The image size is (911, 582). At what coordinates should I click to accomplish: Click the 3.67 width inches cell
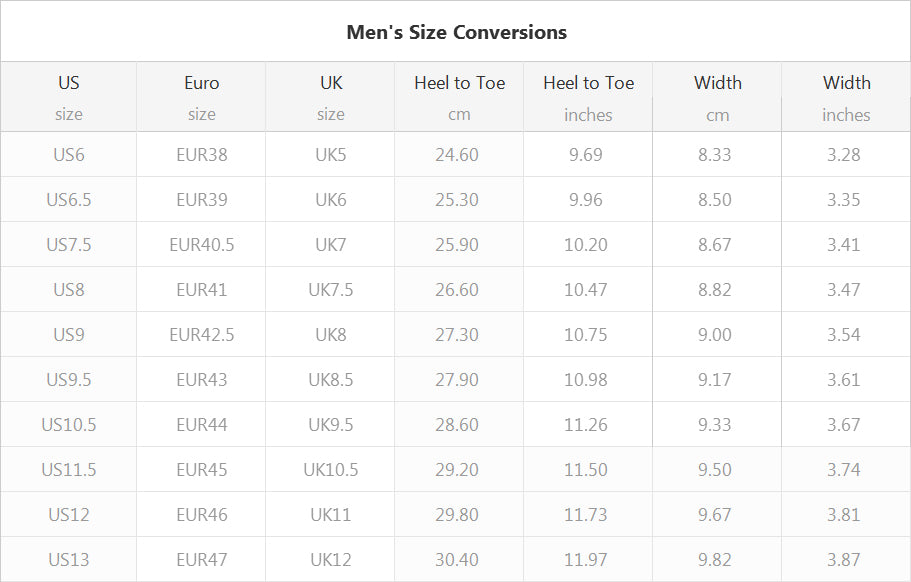(846, 425)
